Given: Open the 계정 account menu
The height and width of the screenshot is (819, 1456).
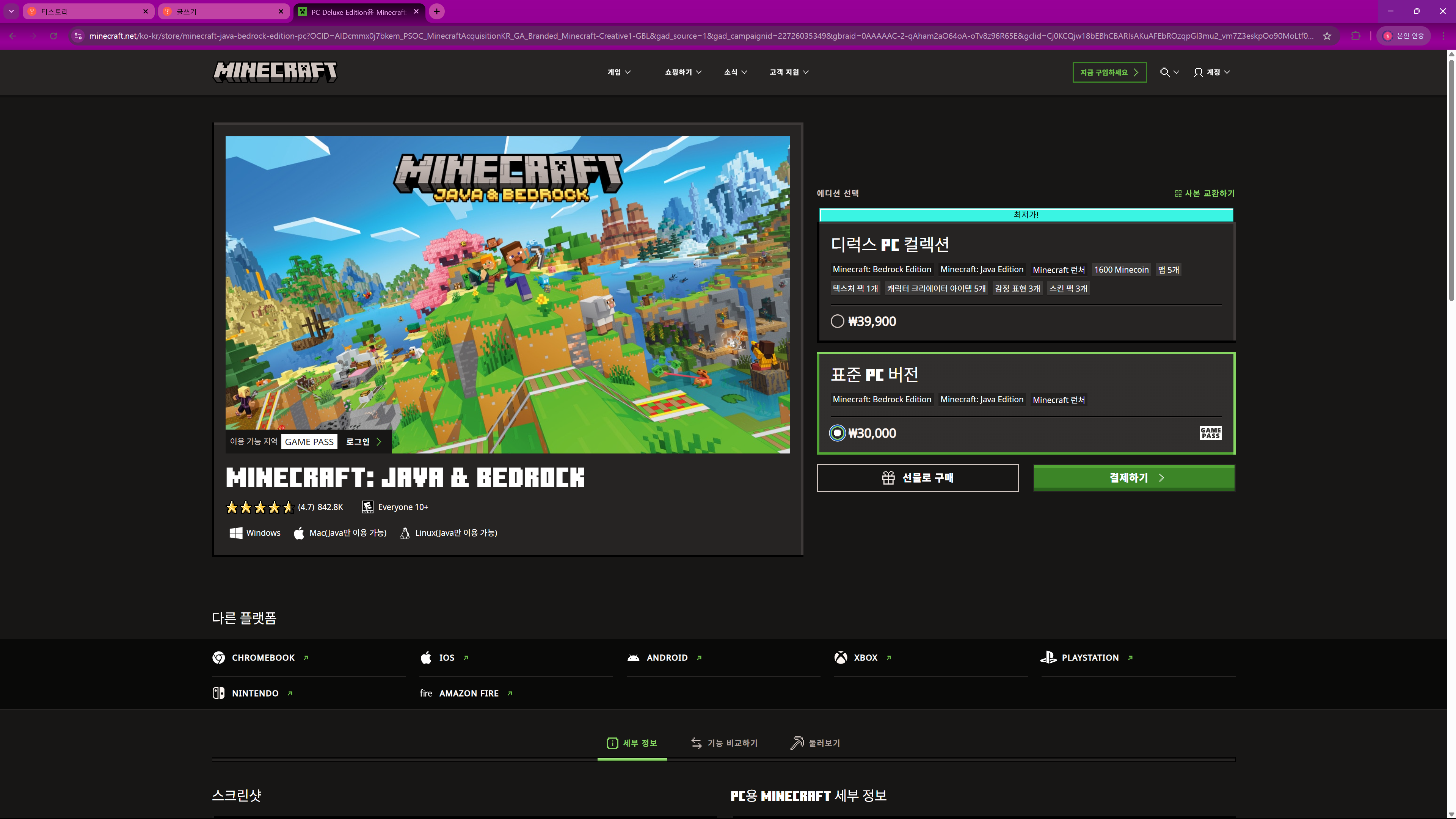Looking at the screenshot, I should tap(1211, 72).
